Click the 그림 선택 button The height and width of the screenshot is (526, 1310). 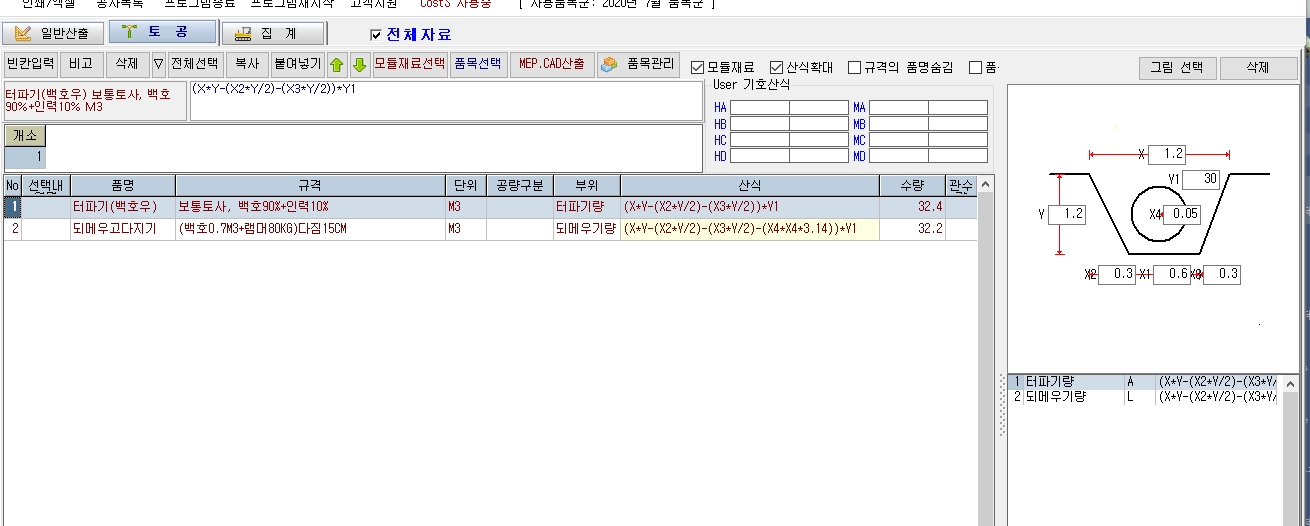point(1177,68)
